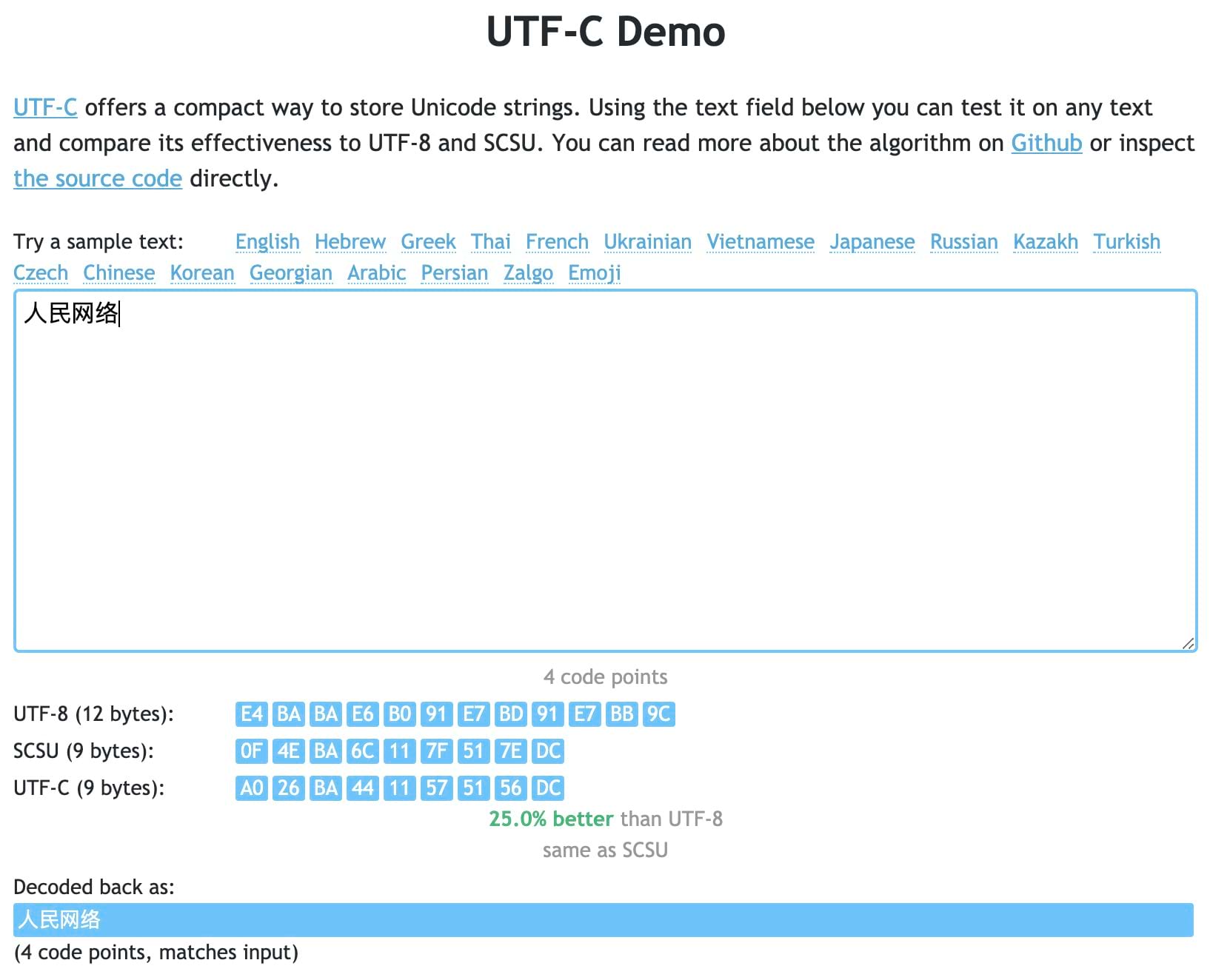Viewport: 1210px width, 980px height.
Task: Select the Vietnamese sample text
Action: (761, 242)
